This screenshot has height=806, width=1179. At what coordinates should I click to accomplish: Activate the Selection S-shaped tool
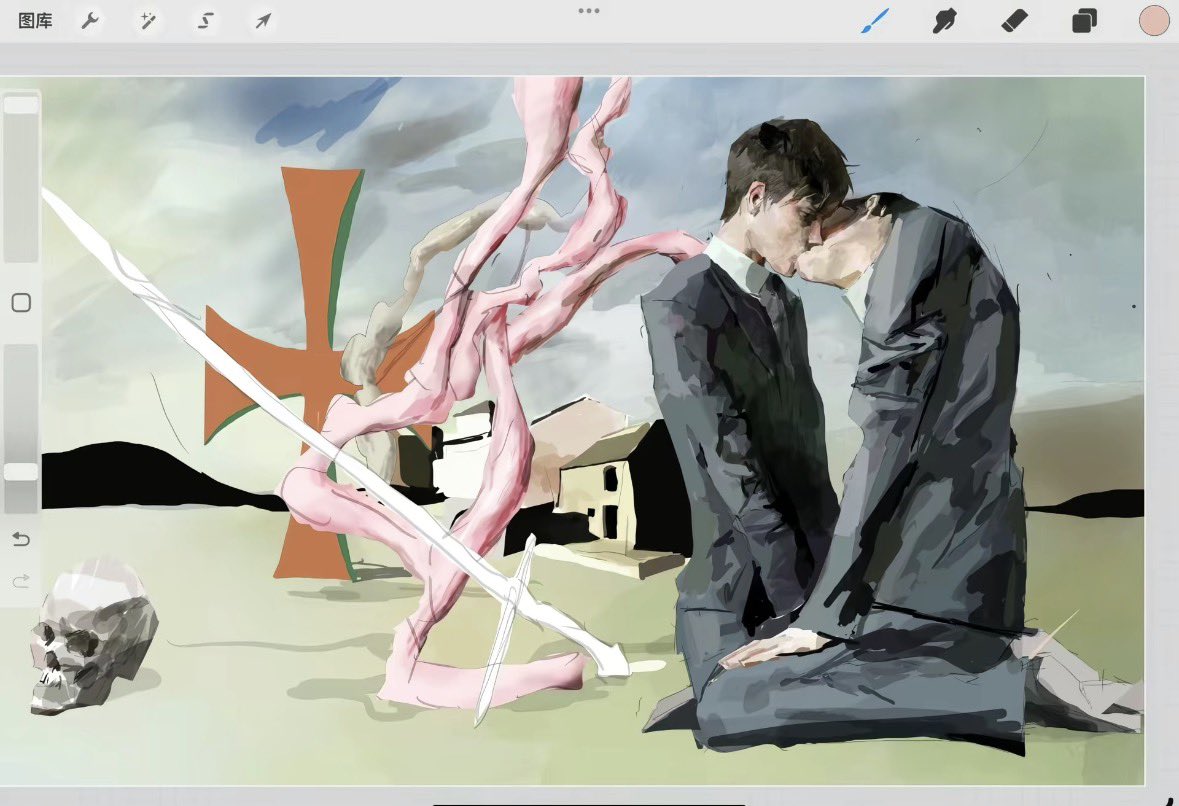(205, 21)
